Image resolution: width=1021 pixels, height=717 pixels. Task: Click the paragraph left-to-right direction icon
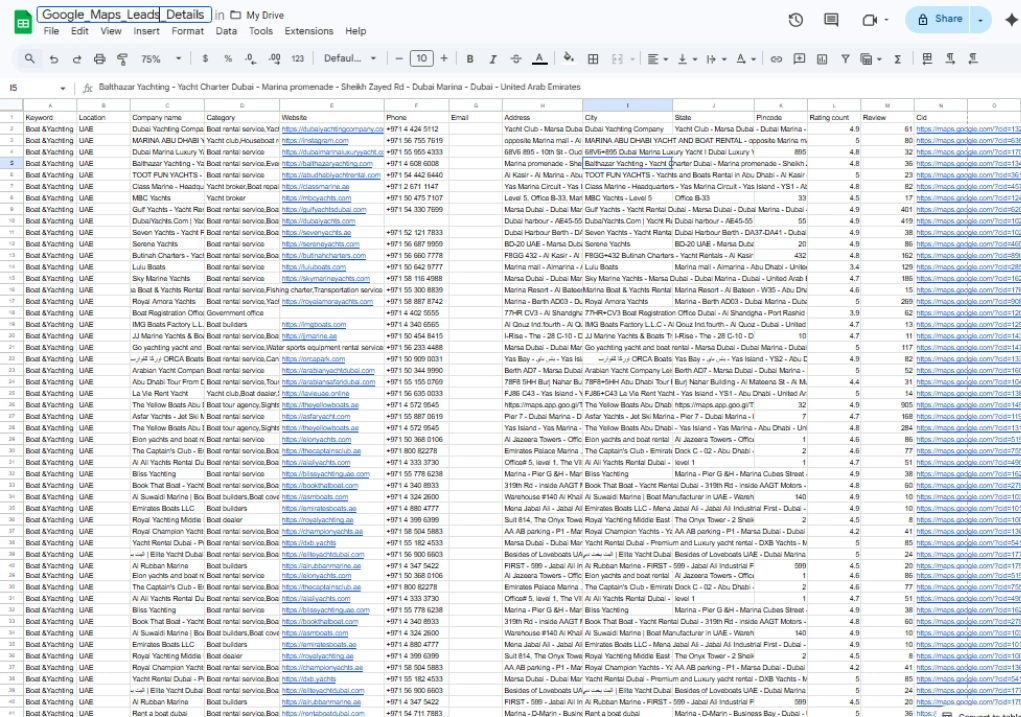950,59
